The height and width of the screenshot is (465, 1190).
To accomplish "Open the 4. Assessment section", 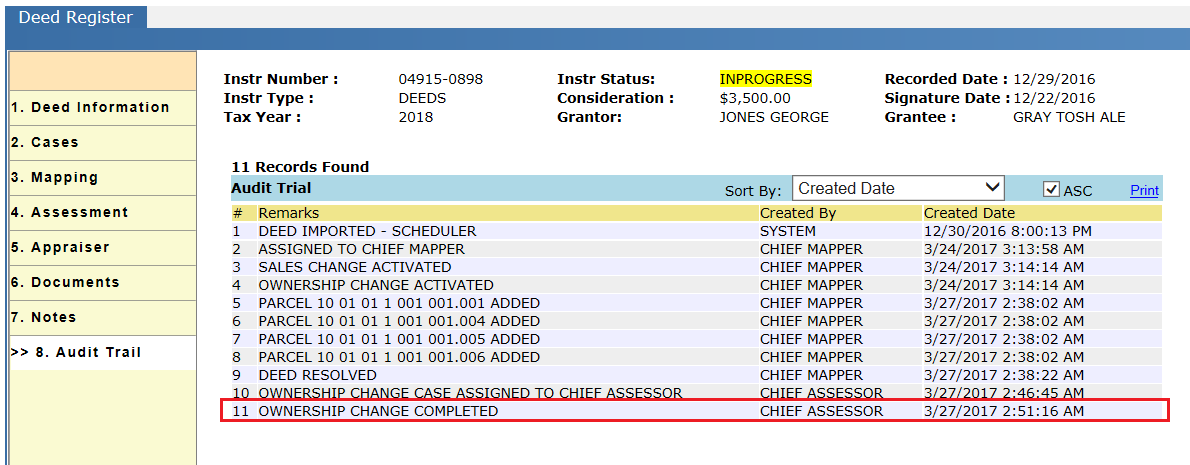I will [x=102, y=212].
